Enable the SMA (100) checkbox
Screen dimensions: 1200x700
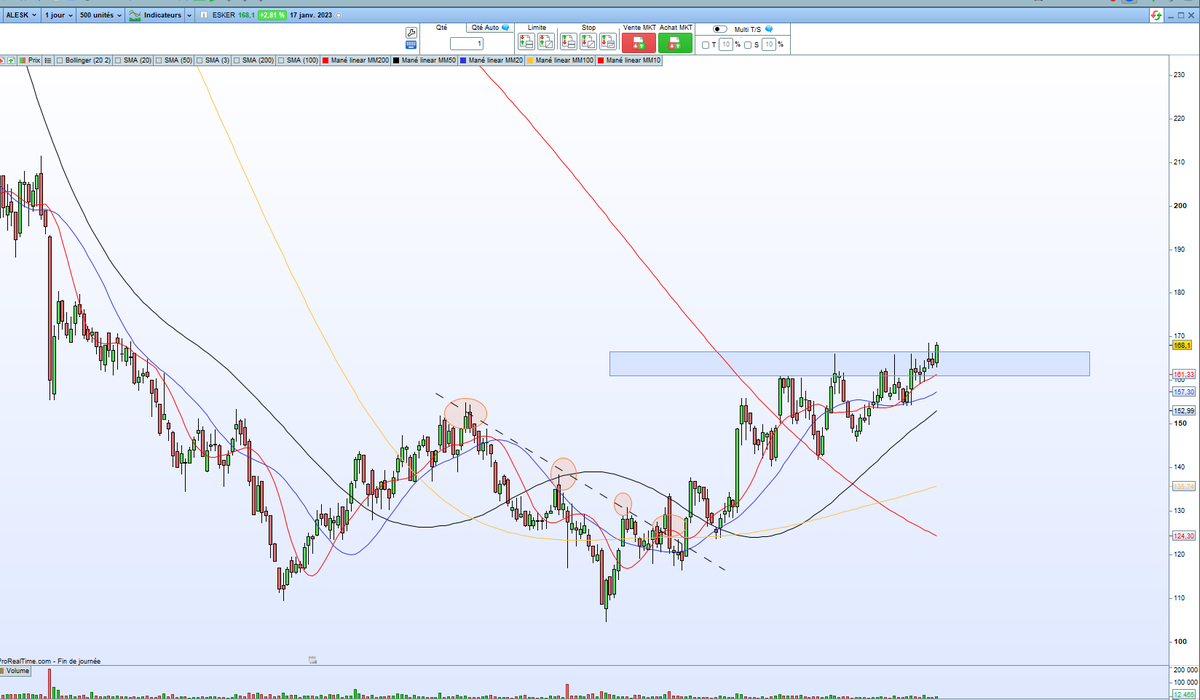coord(281,60)
